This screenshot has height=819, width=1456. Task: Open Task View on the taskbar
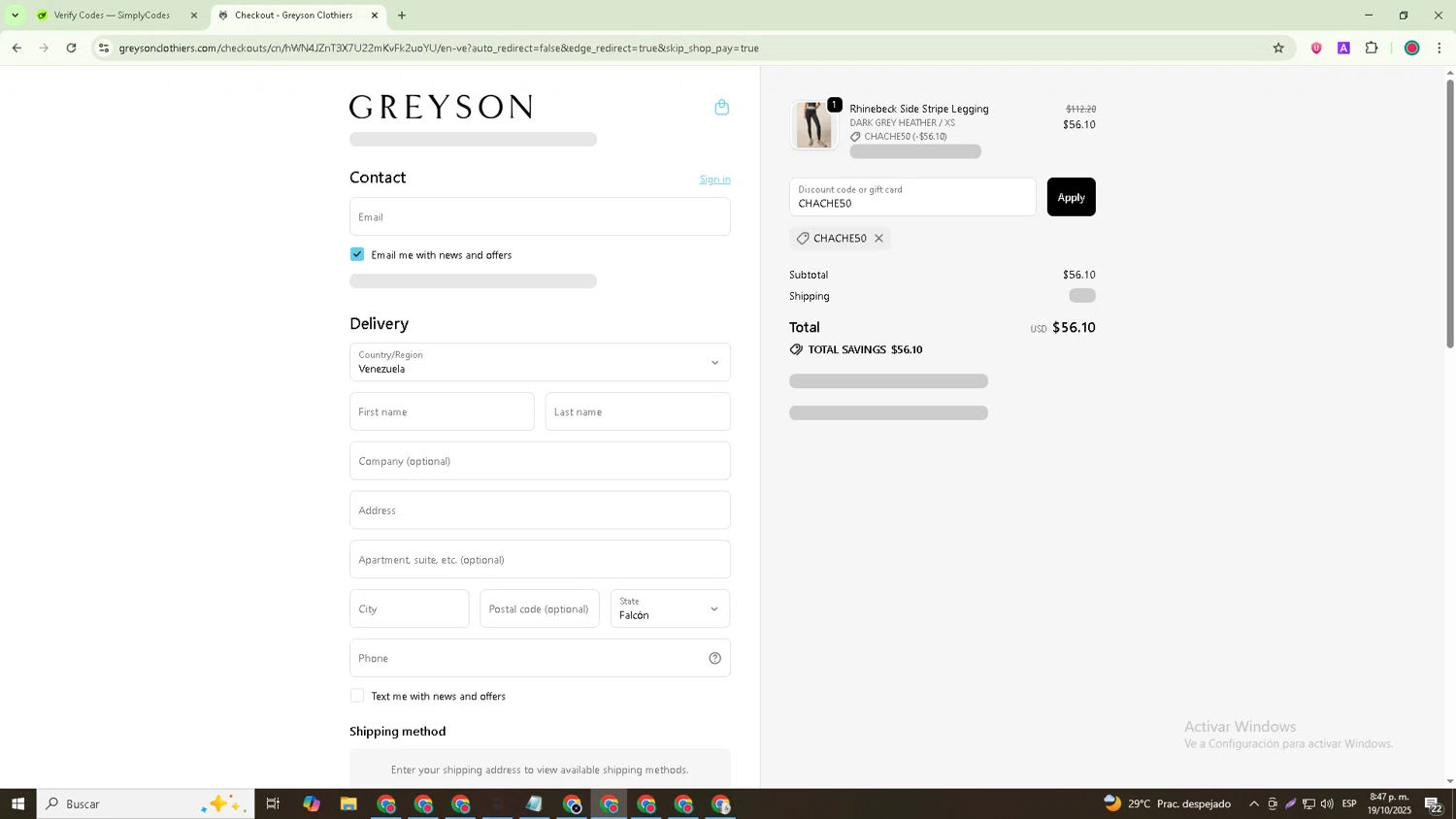tap(273, 803)
